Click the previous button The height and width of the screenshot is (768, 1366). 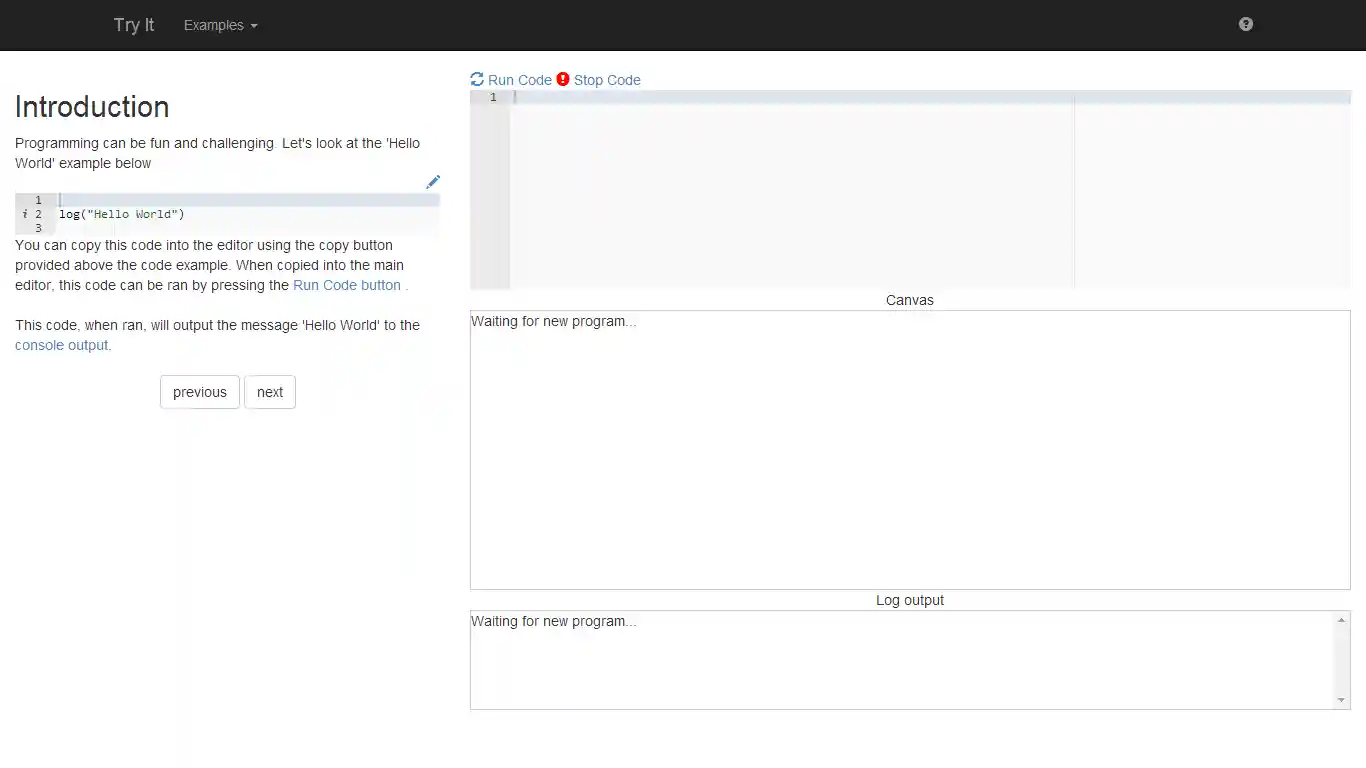click(x=199, y=392)
